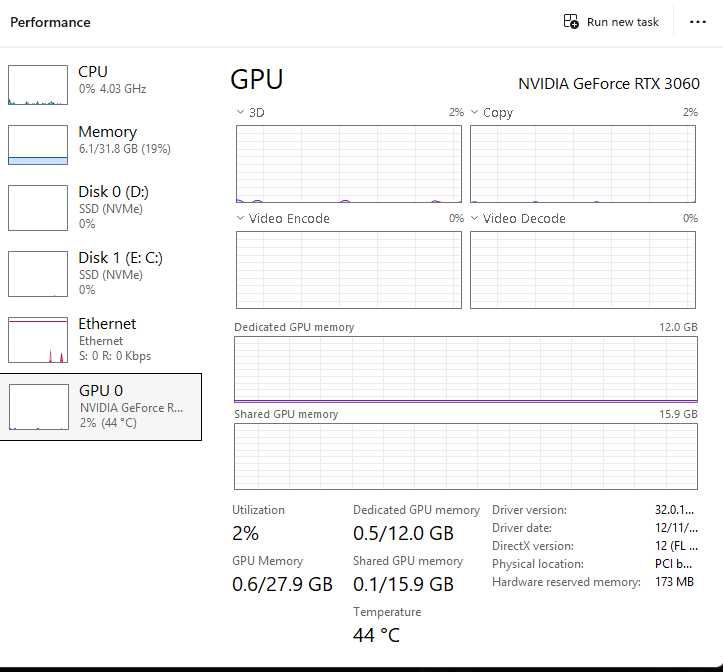This screenshot has width=723, height=672.
Task: Click the Hardware reserved memory 173 MB value
Action: pyautogui.click(x=674, y=582)
